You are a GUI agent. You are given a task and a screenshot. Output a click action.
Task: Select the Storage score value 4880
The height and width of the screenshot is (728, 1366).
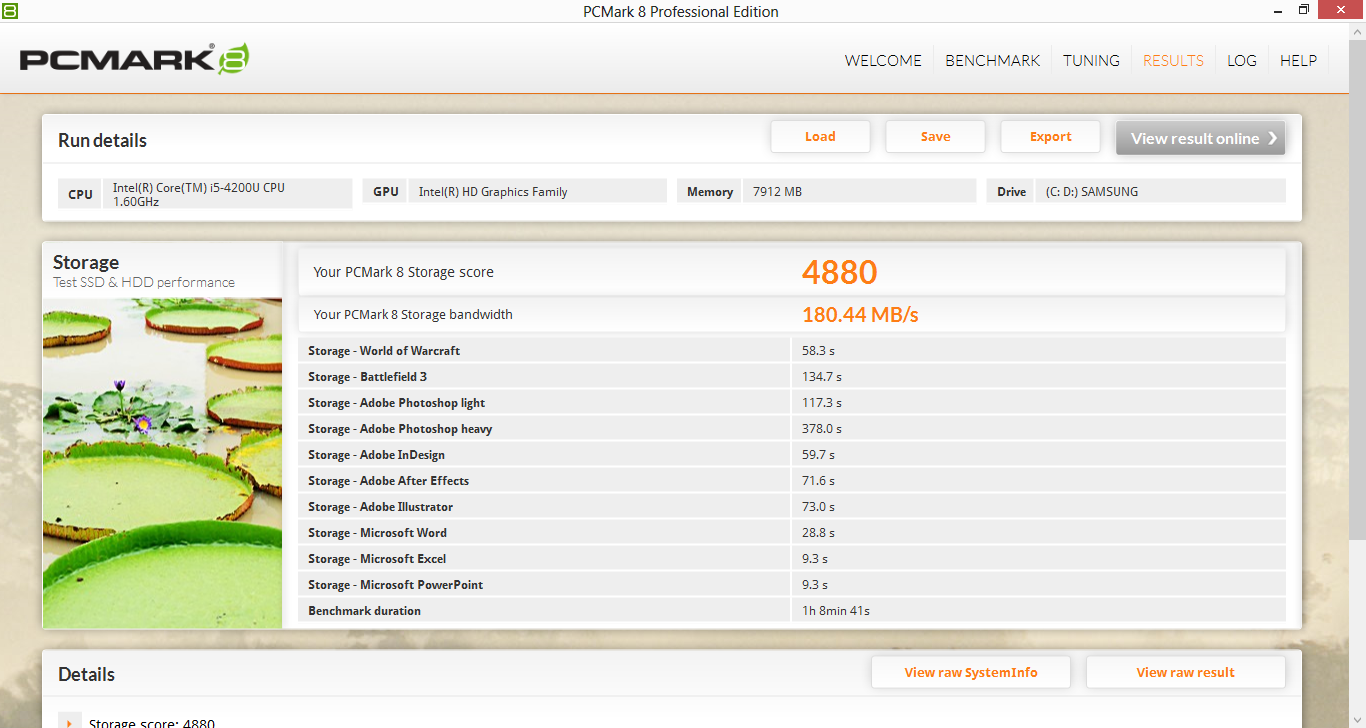(839, 272)
